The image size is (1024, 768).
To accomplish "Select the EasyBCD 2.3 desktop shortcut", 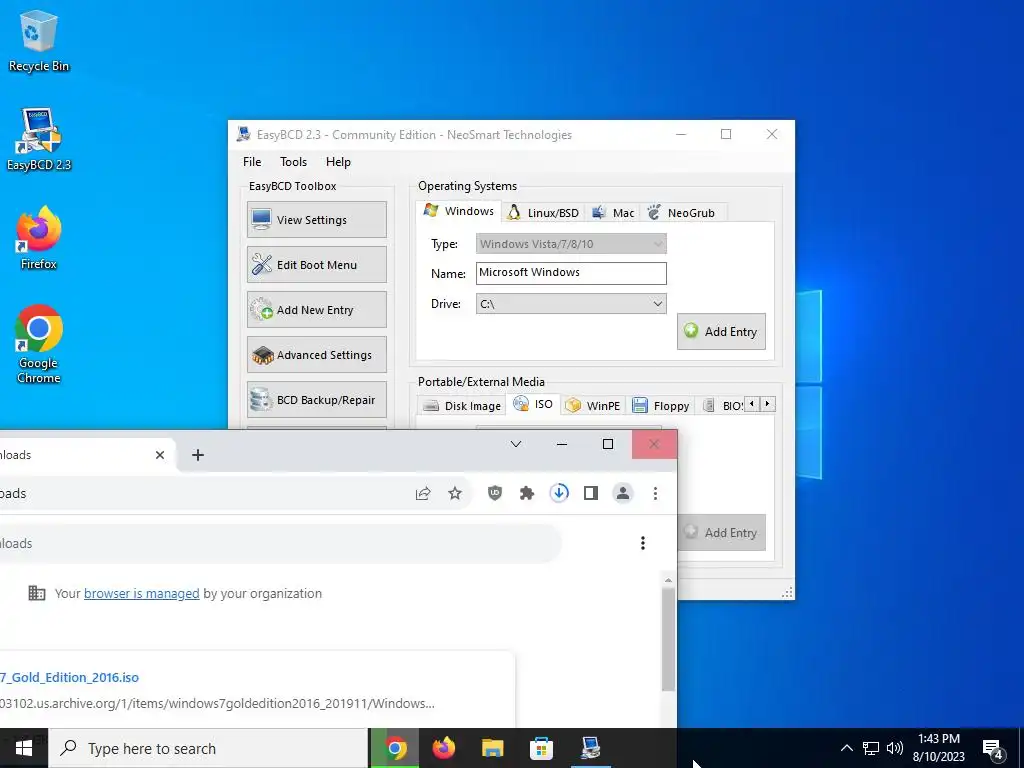I will [x=39, y=139].
